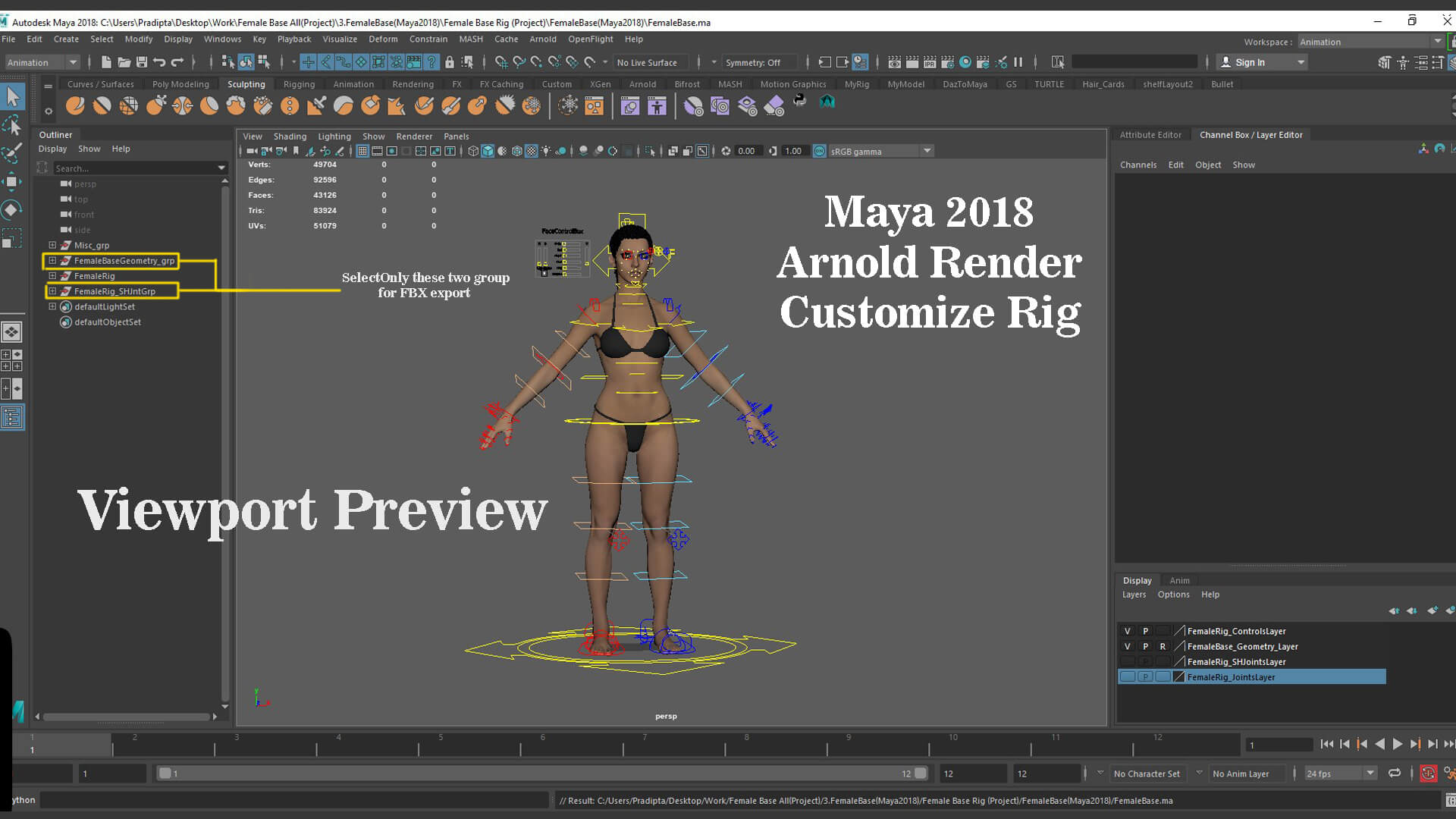This screenshot has height=819, width=1456.
Task: Click the playback range slider bar
Action: 542,773
